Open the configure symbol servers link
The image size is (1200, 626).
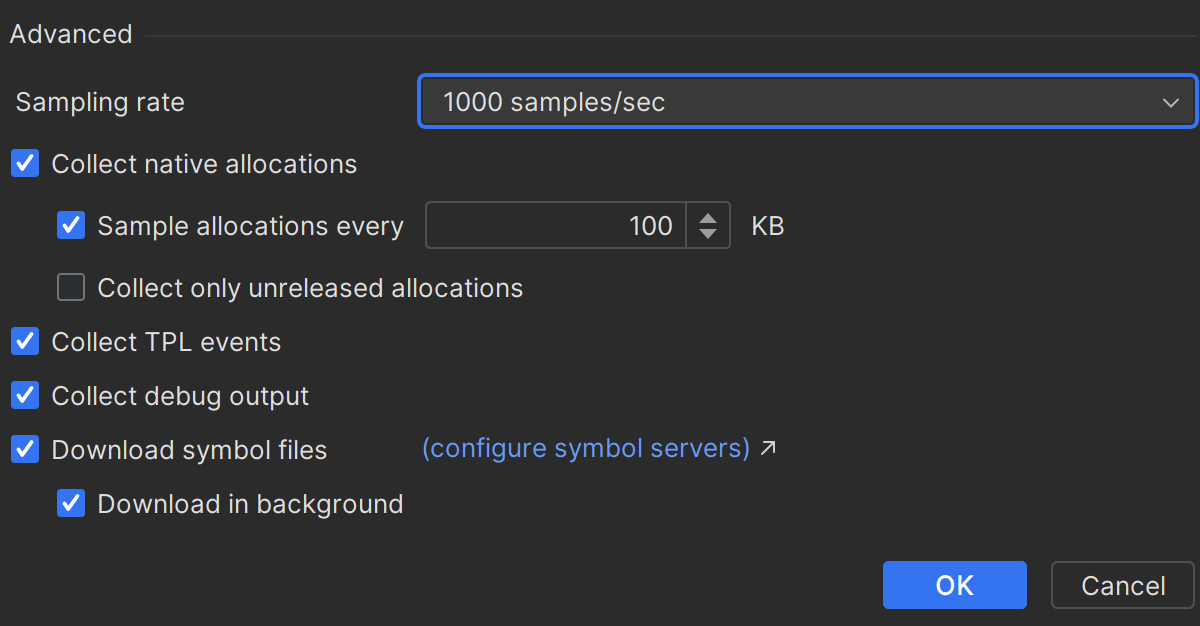pyautogui.click(x=586, y=449)
